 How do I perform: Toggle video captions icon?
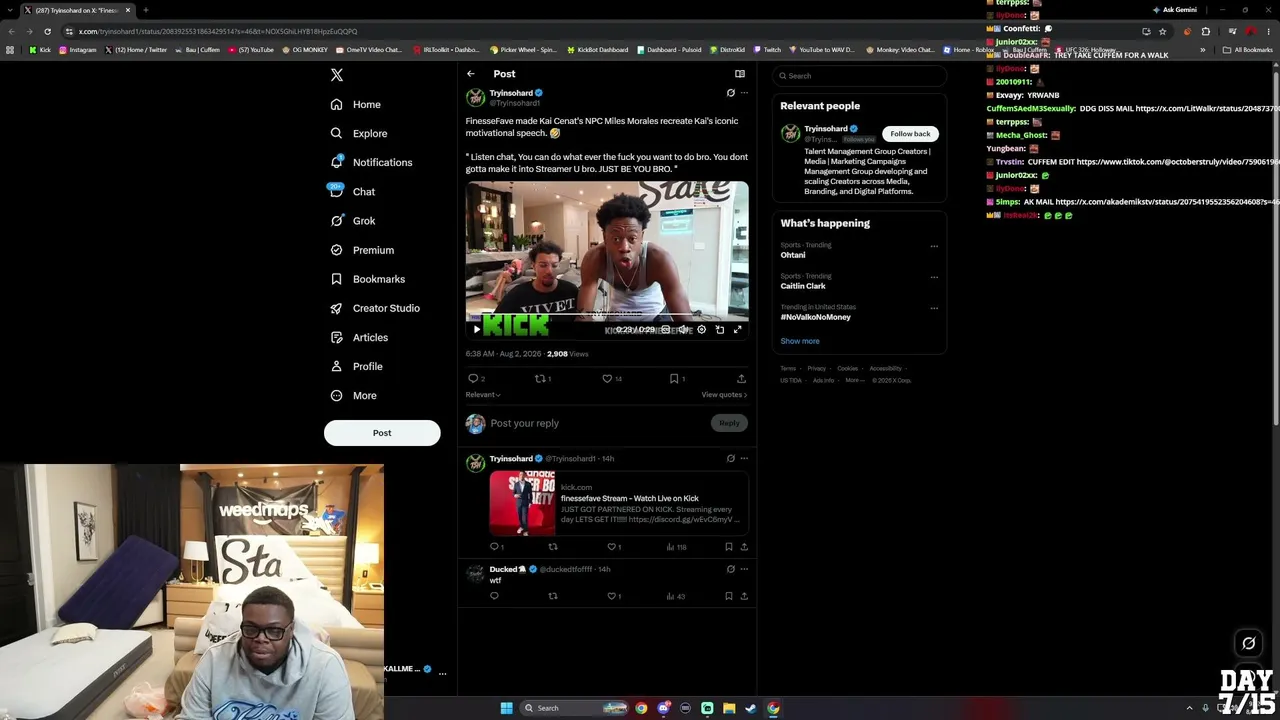pos(666,329)
